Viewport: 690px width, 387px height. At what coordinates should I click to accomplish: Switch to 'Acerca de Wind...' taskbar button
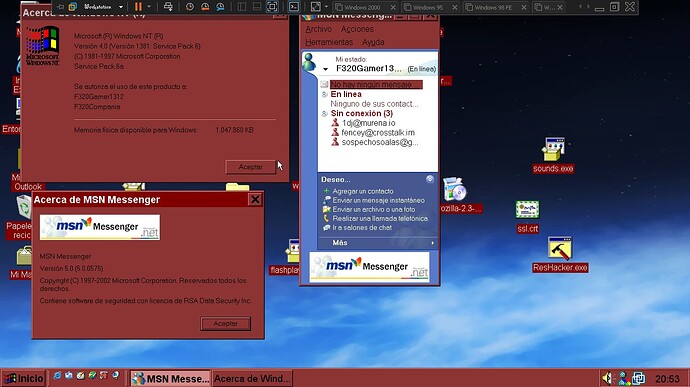[252, 378]
